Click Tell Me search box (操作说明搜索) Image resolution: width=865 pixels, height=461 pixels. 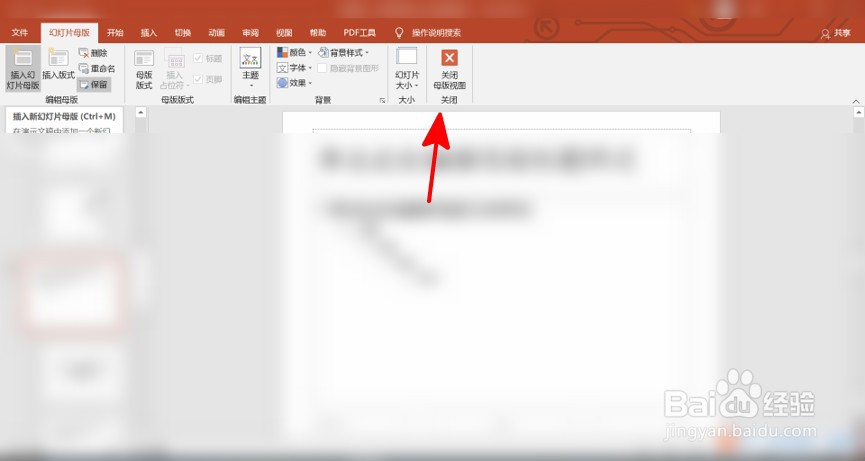tap(436, 33)
